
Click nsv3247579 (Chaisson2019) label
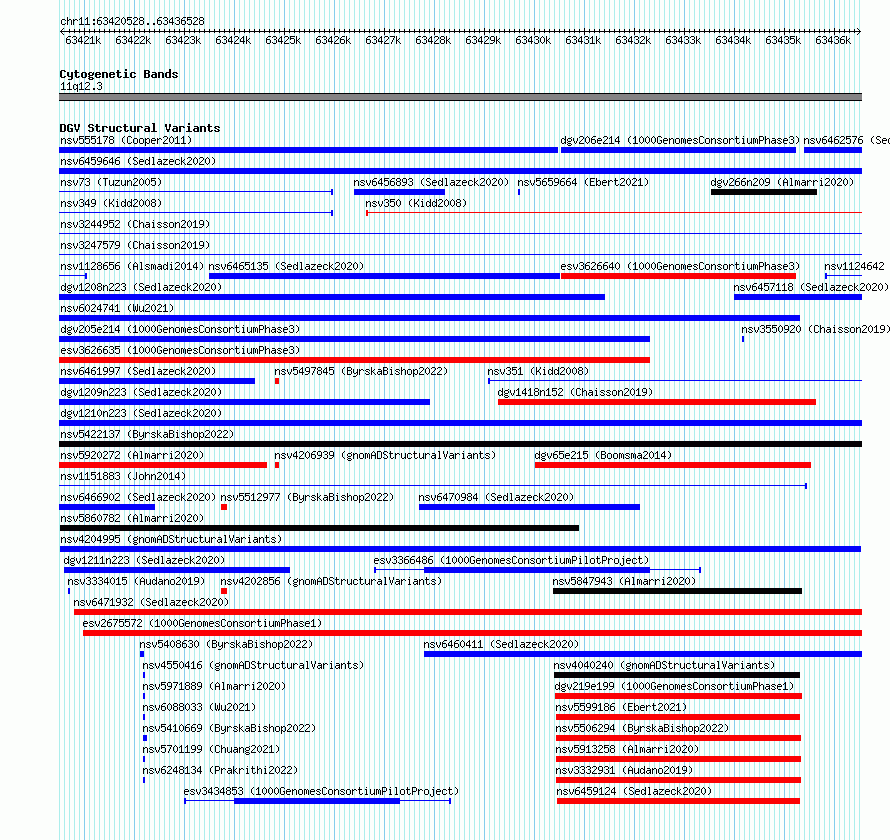(135, 245)
